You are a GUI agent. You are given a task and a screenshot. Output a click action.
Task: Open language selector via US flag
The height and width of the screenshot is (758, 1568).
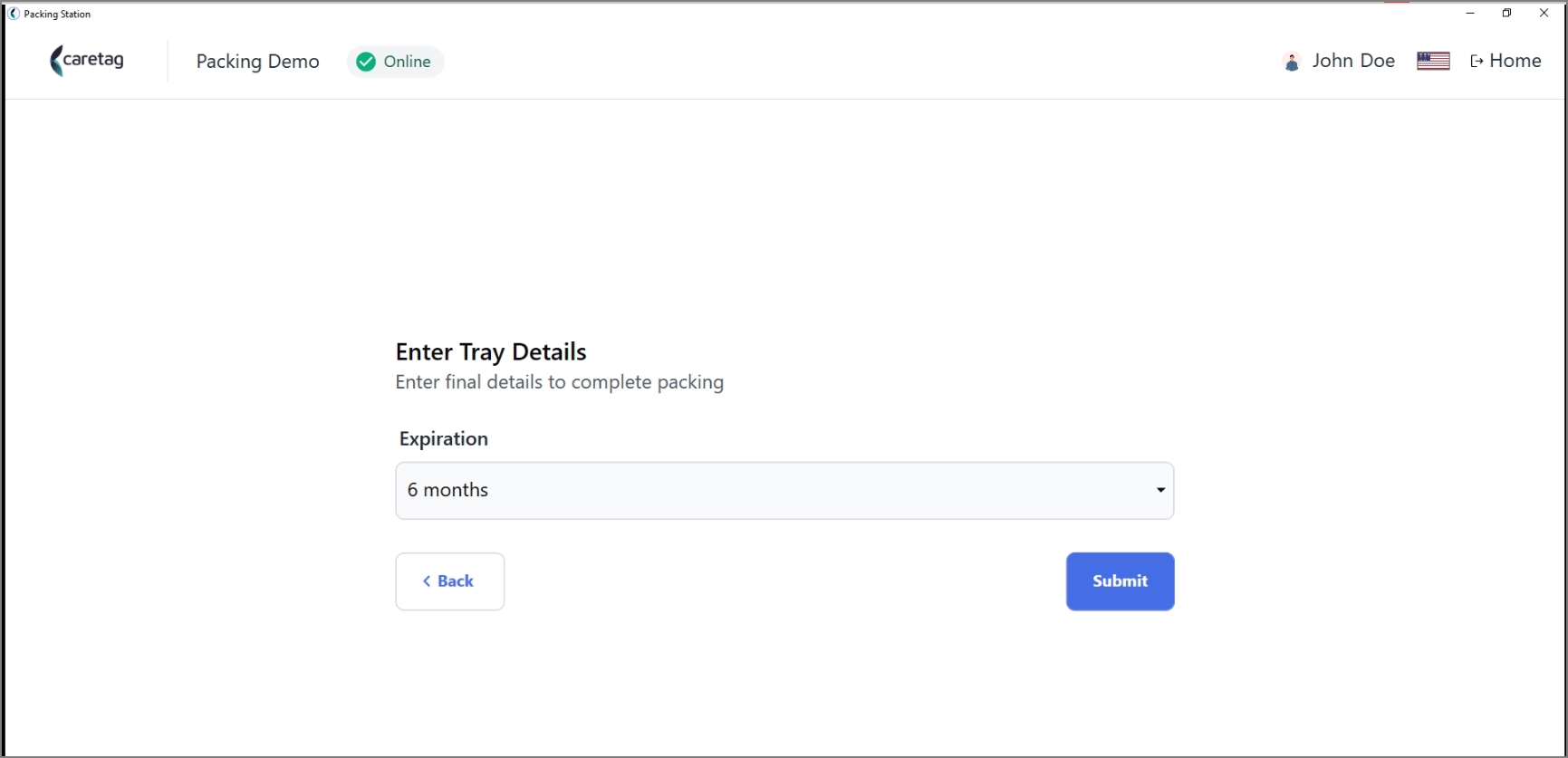pyautogui.click(x=1433, y=61)
